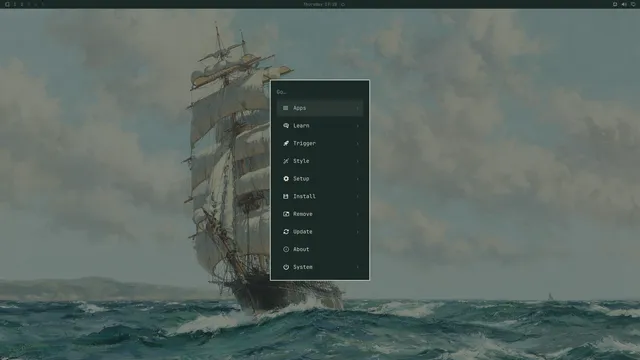Select the About menu label

tap(301, 249)
